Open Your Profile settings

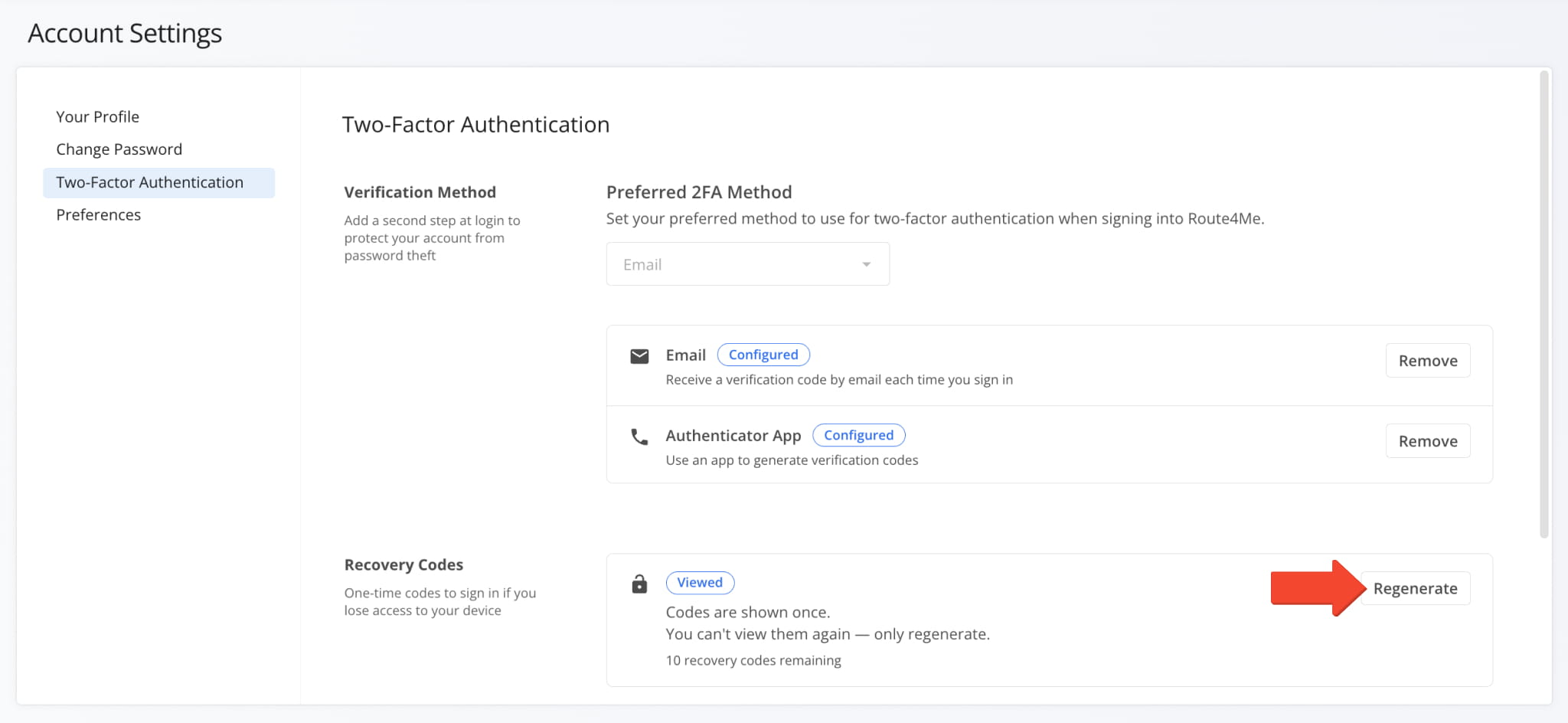coord(97,116)
